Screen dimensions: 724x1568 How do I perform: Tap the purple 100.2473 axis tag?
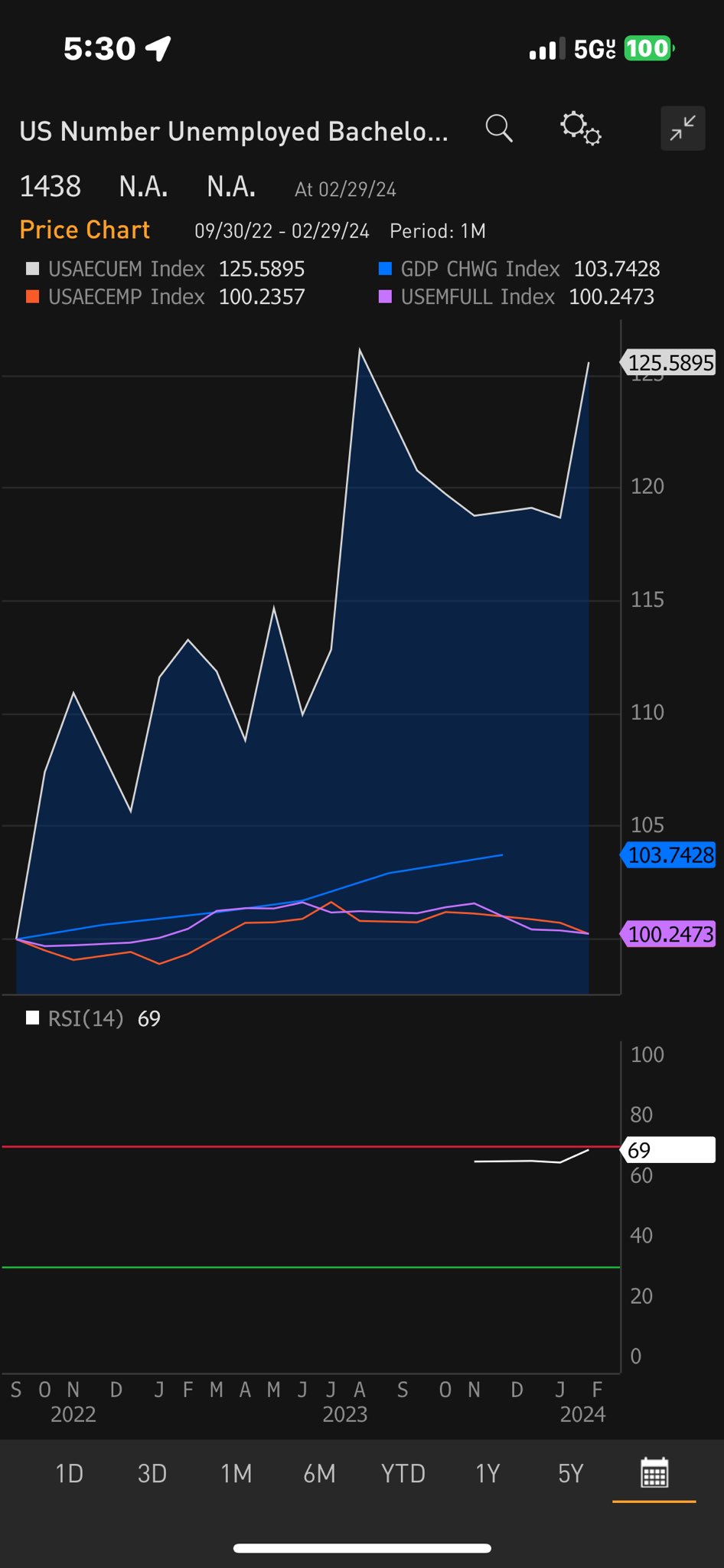(x=668, y=934)
